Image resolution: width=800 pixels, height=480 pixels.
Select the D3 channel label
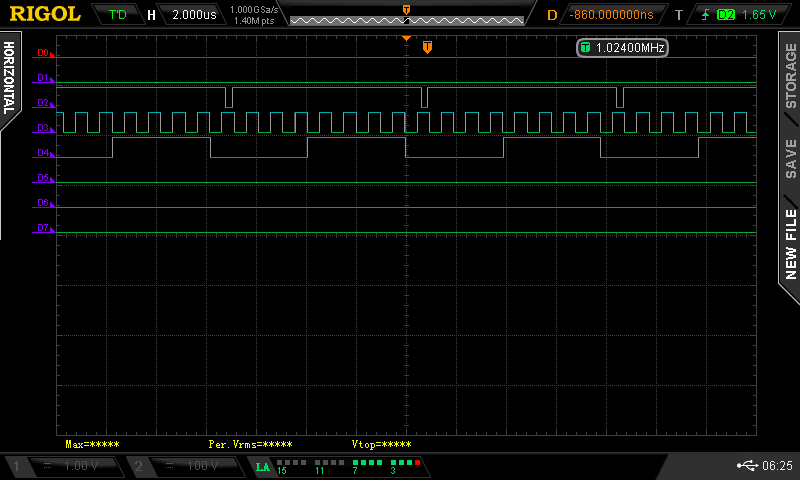(x=43, y=128)
